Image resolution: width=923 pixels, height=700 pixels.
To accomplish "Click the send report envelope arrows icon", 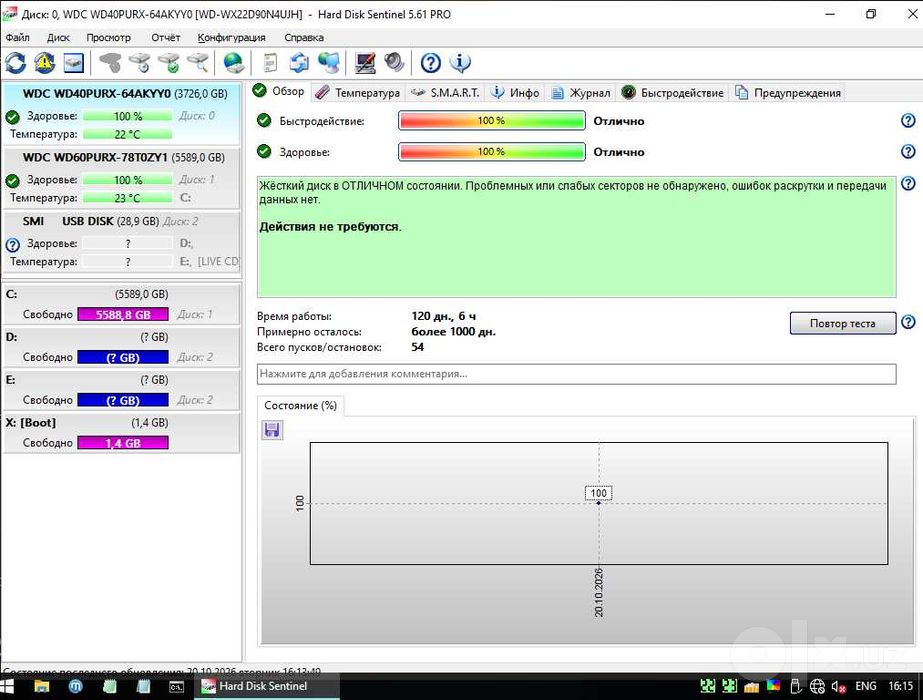I will pos(300,62).
